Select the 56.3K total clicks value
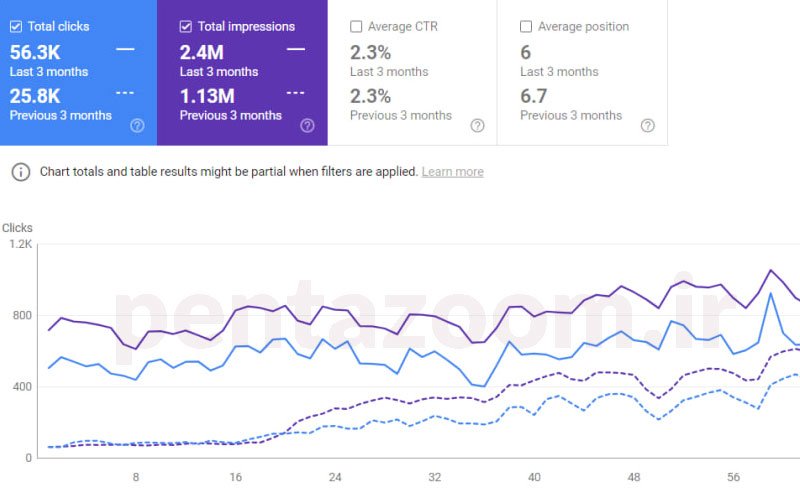 coord(36,52)
